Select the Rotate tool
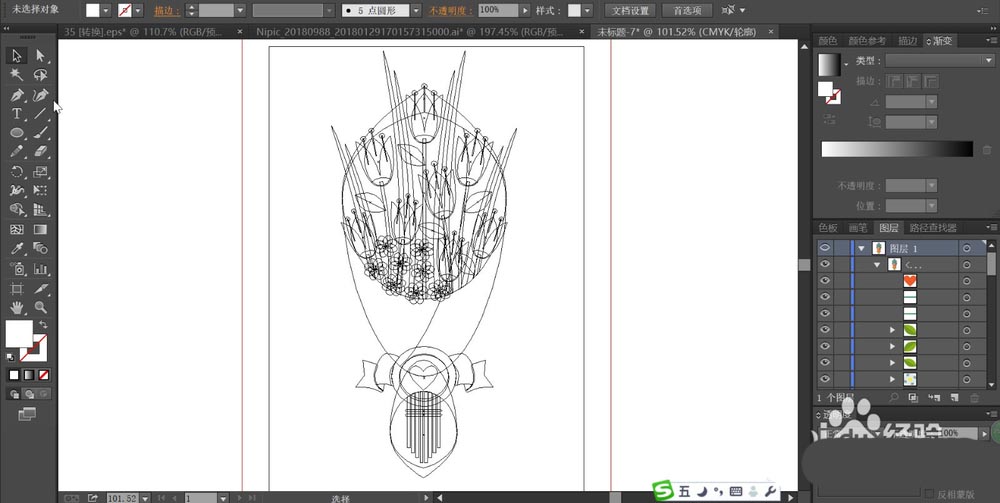The height and width of the screenshot is (503, 1000). [17, 171]
